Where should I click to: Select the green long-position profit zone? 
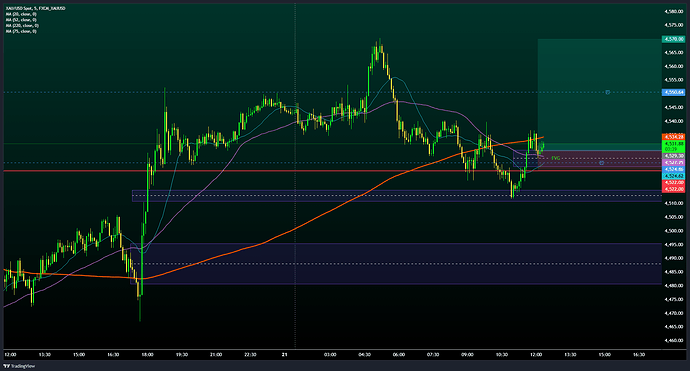point(599,95)
